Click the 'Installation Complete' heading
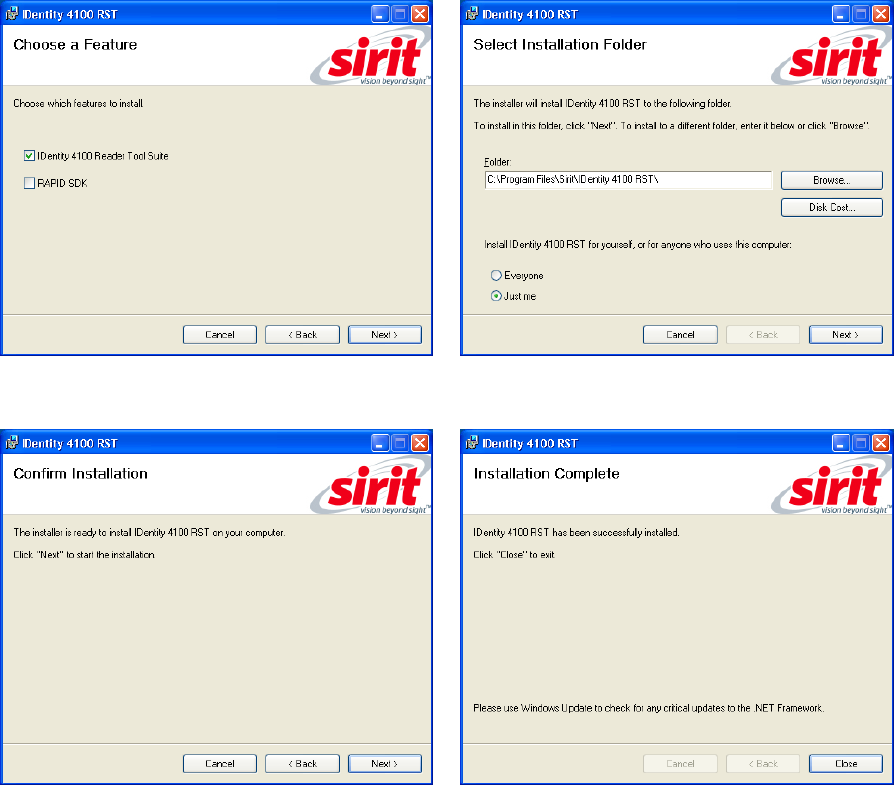This screenshot has width=894, height=785. click(x=546, y=473)
